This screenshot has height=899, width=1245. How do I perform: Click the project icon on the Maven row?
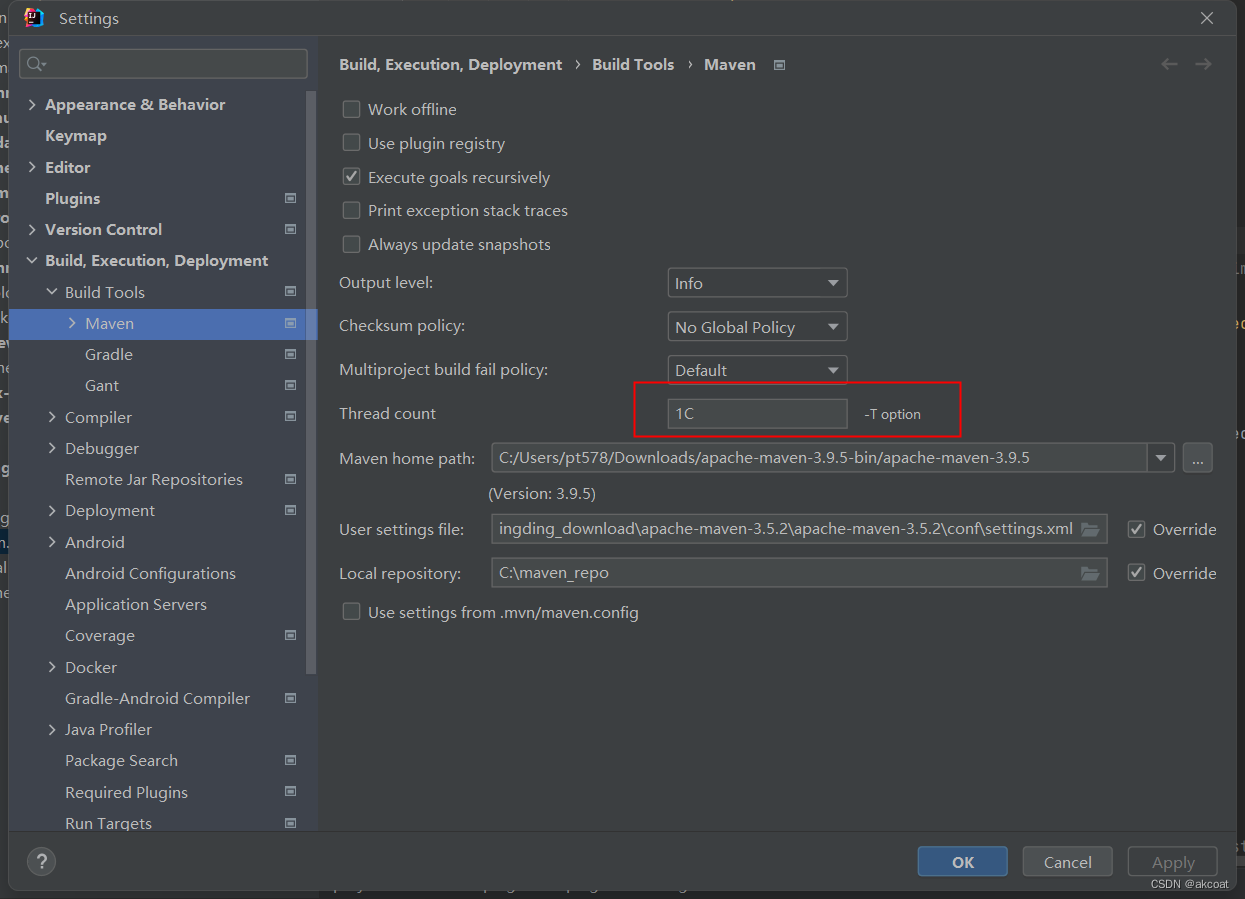point(290,323)
